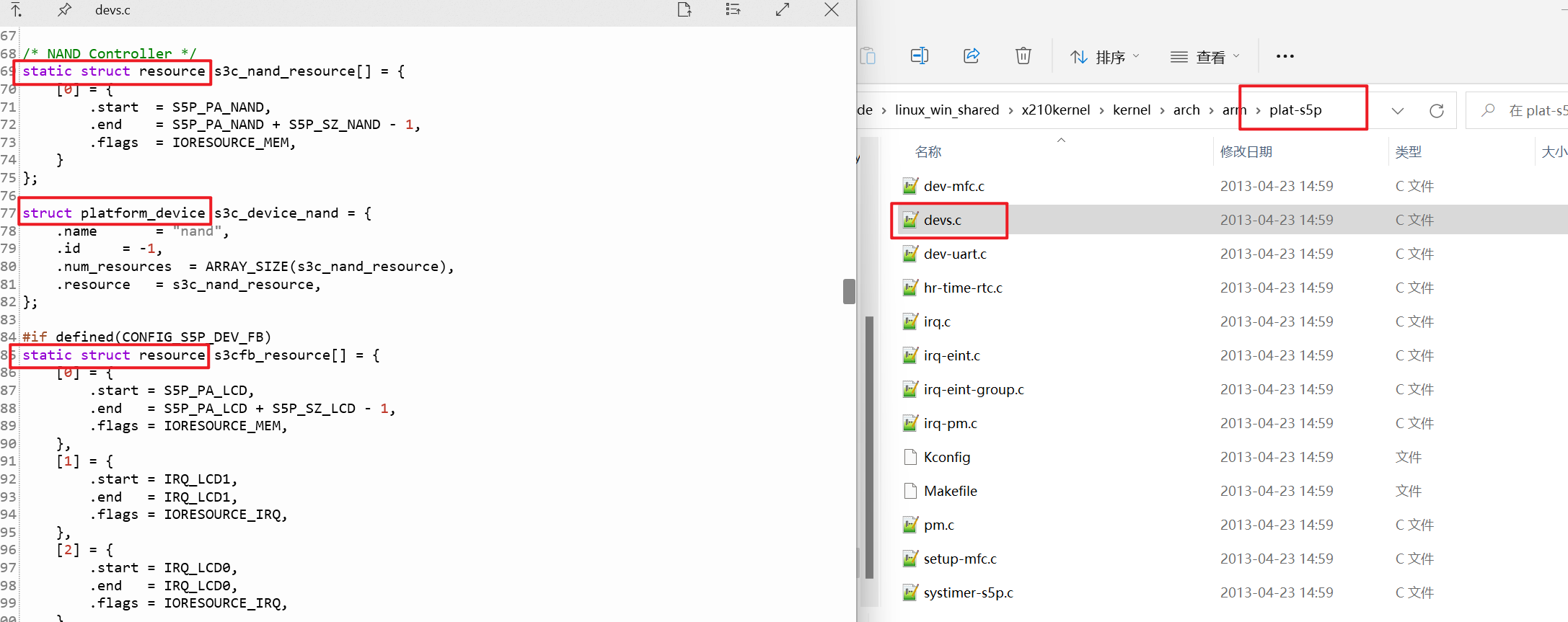The image size is (1568, 622).
Task: Select file irq-eint-group.c
Action: pyautogui.click(x=974, y=389)
